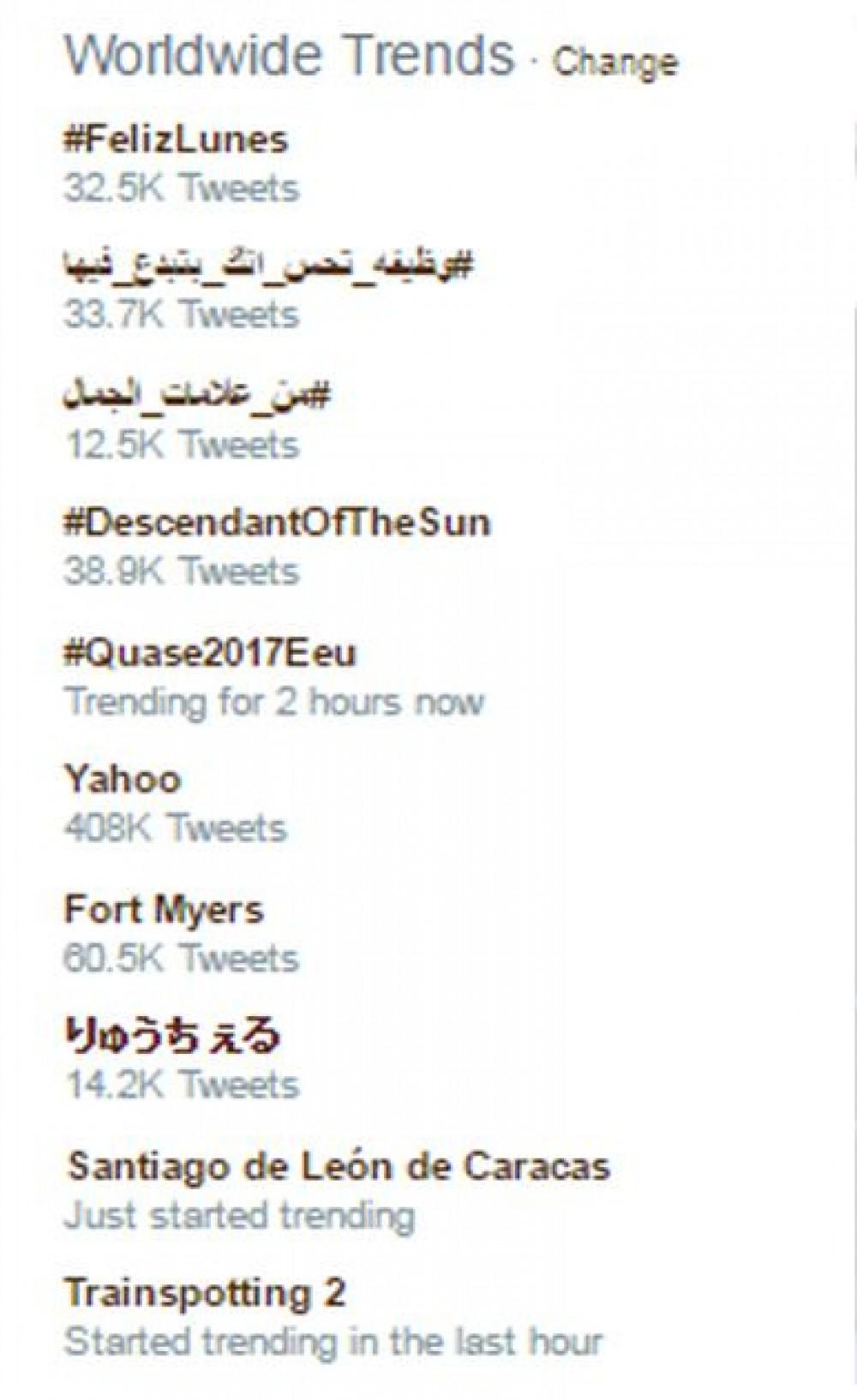Click the 32.5K Tweets count under #FelizLunes

tap(181, 188)
